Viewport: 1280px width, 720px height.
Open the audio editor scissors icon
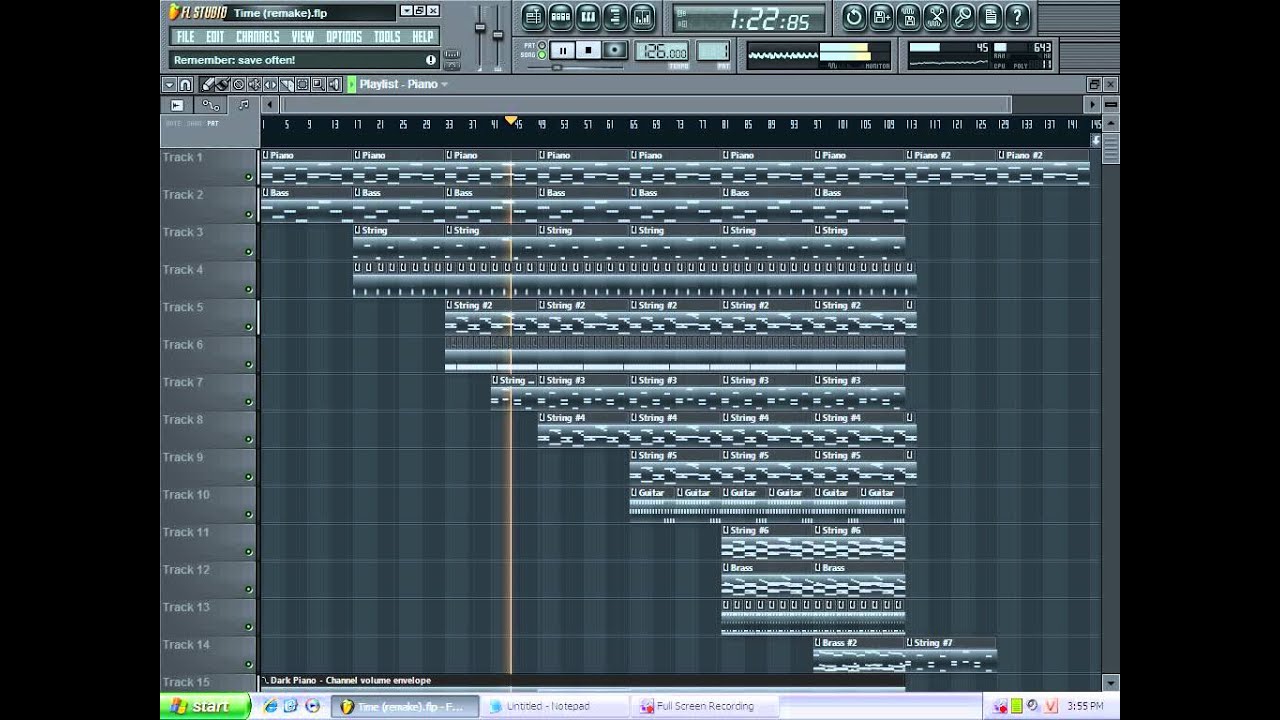[935, 16]
